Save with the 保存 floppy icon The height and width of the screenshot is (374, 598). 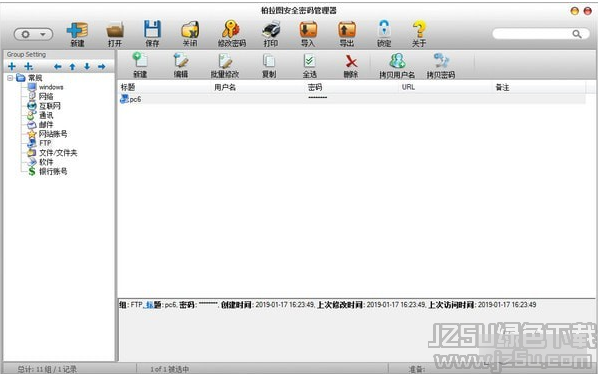[x=152, y=29]
